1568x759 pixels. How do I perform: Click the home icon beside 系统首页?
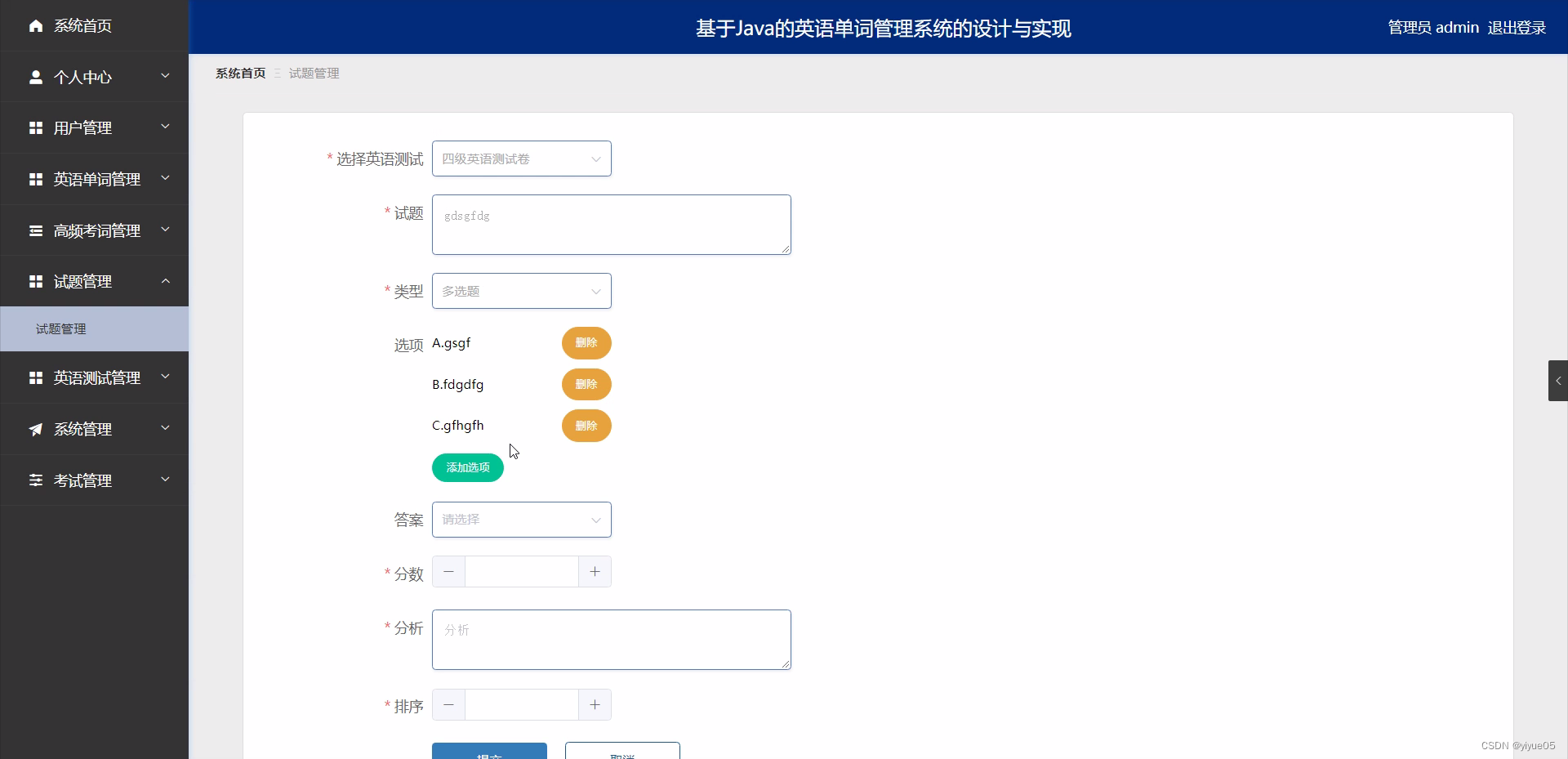tap(34, 25)
